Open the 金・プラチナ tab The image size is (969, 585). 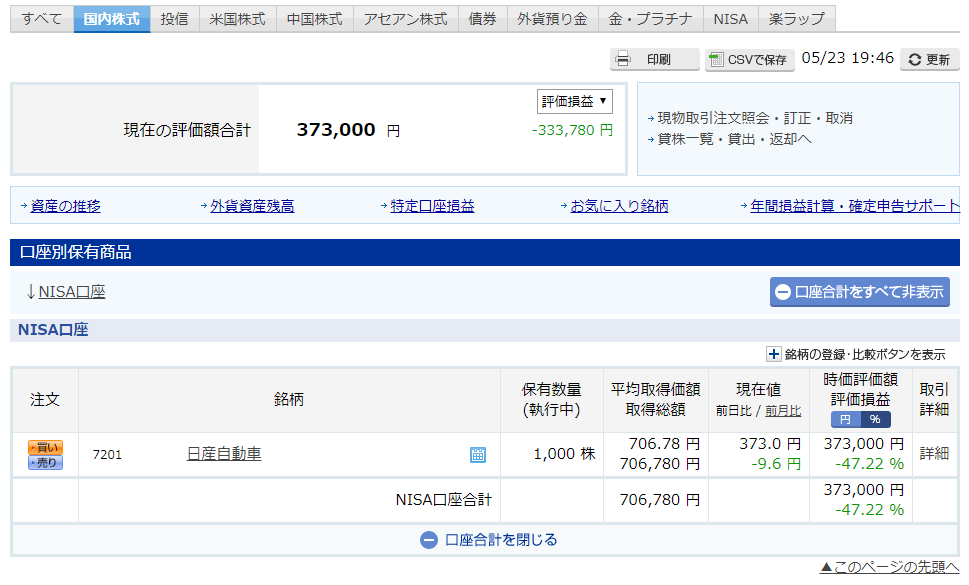pyautogui.click(x=650, y=19)
